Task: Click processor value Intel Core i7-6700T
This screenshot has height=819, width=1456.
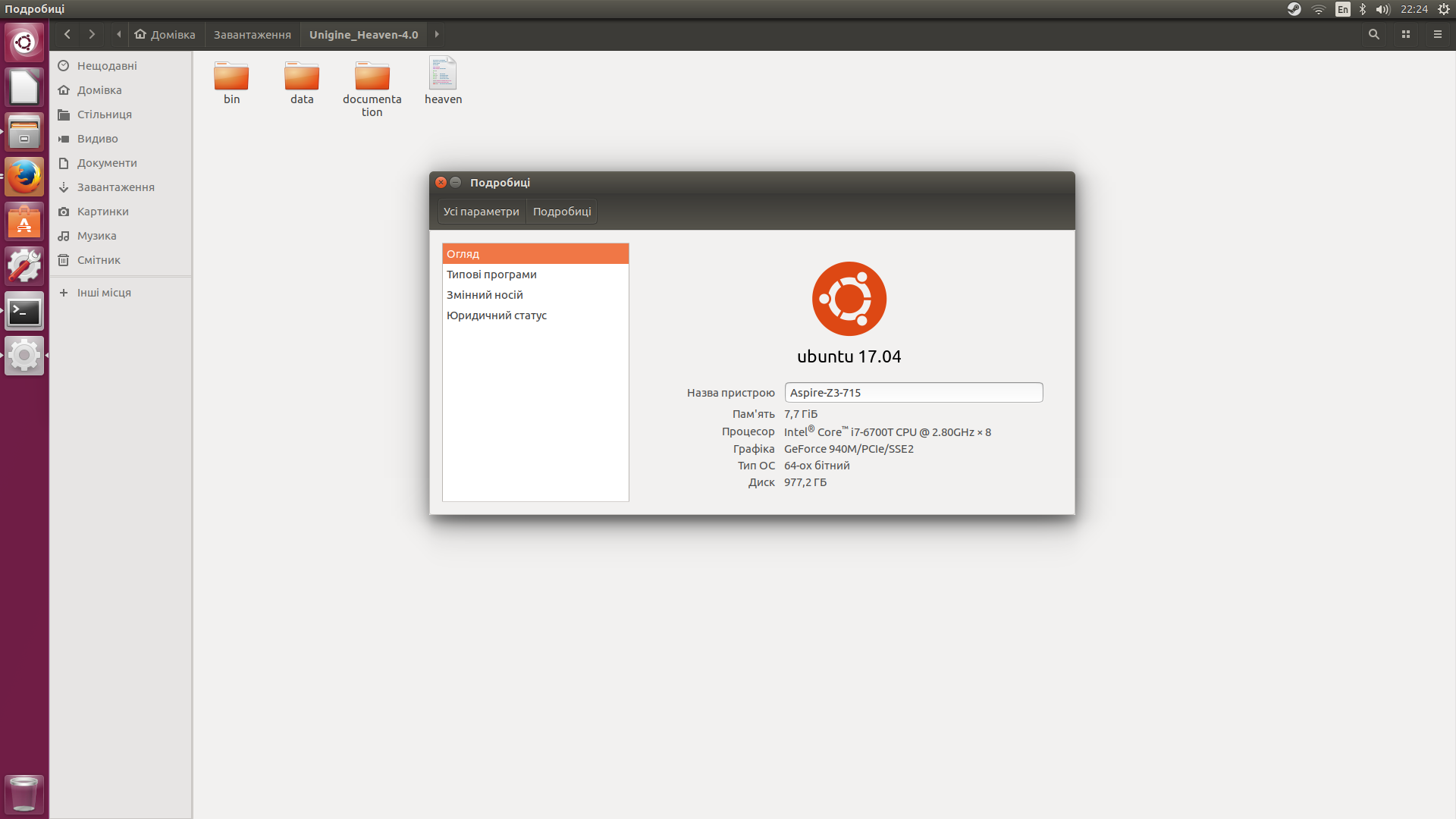Action: (x=887, y=431)
